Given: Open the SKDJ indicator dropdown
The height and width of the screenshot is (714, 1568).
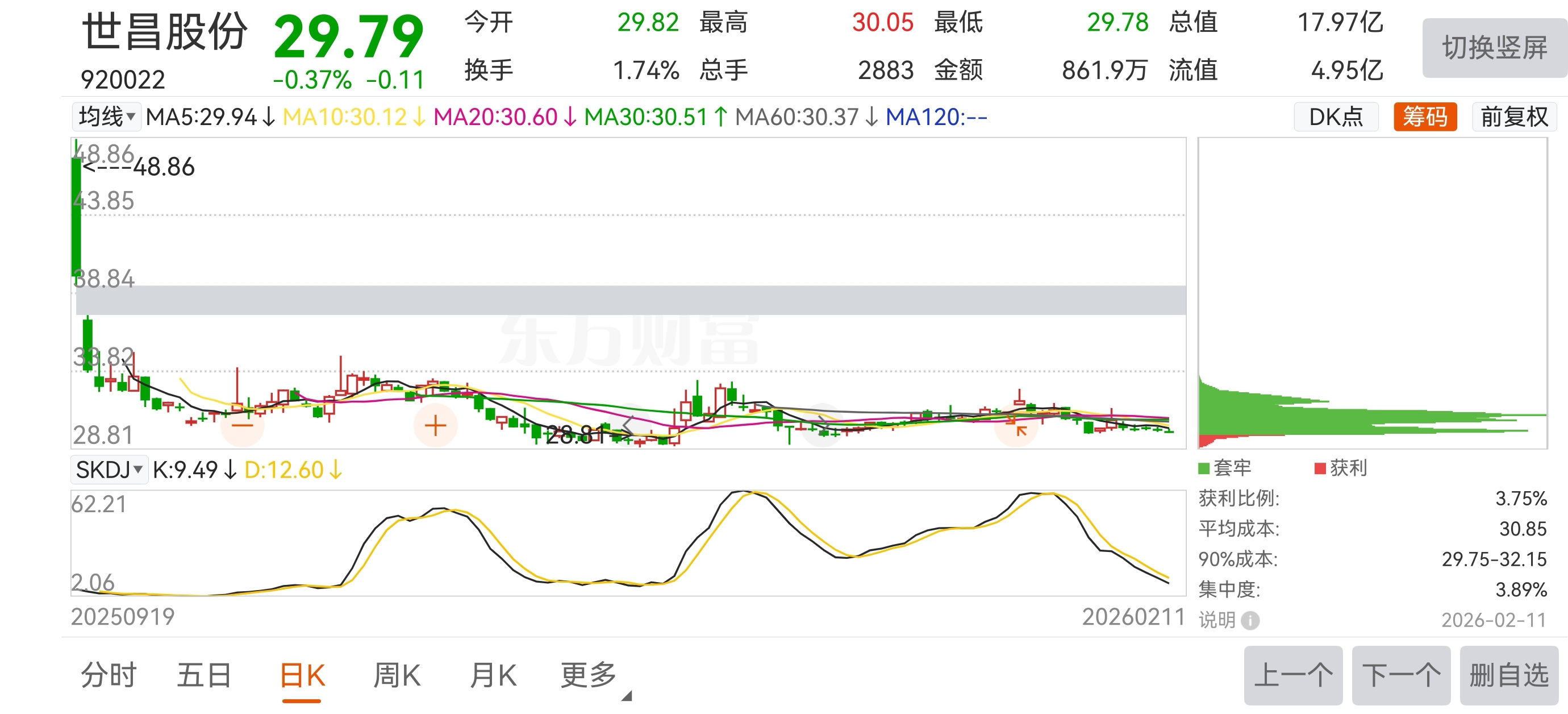Looking at the screenshot, I should coord(109,470).
